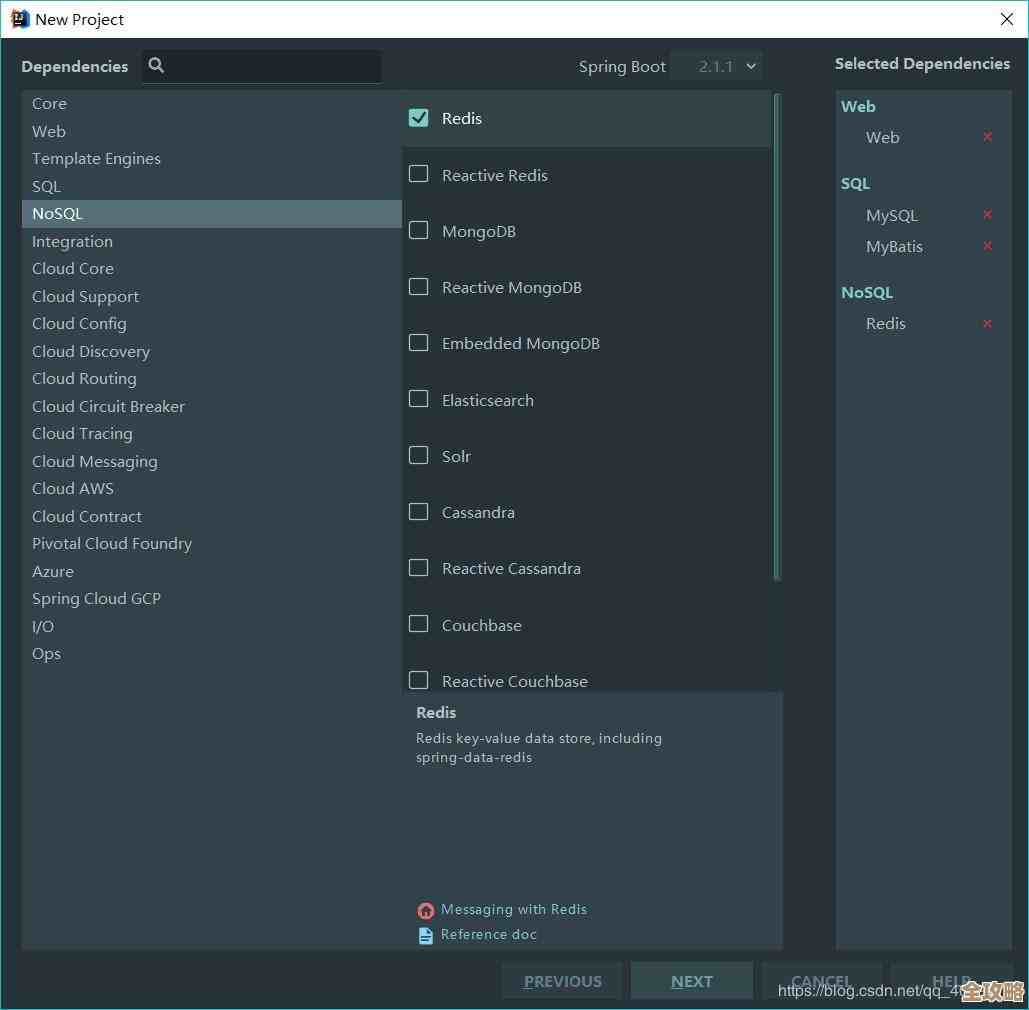Remove MySQL dependency with red X
Screen dimensions: 1029x1010
pyautogui.click(x=987, y=215)
